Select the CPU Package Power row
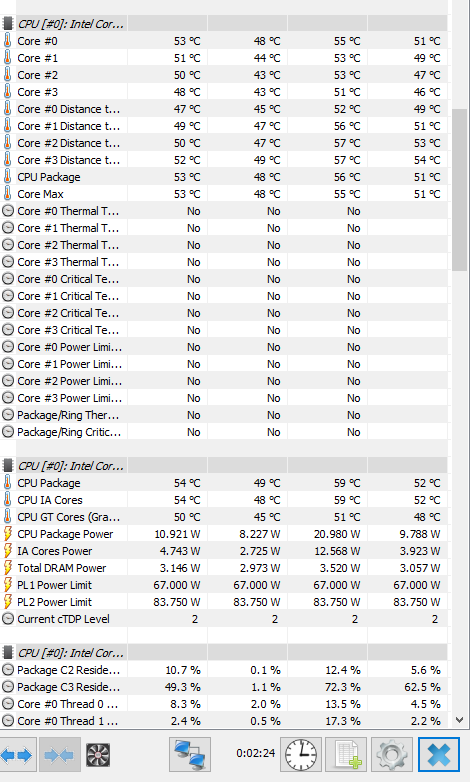470x782 pixels. pyautogui.click(x=224, y=534)
